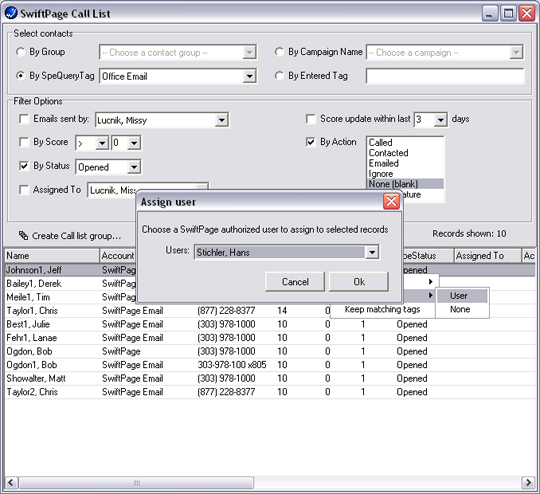
Task: Select the Showalter, Matt row
Action: click(270, 378)
